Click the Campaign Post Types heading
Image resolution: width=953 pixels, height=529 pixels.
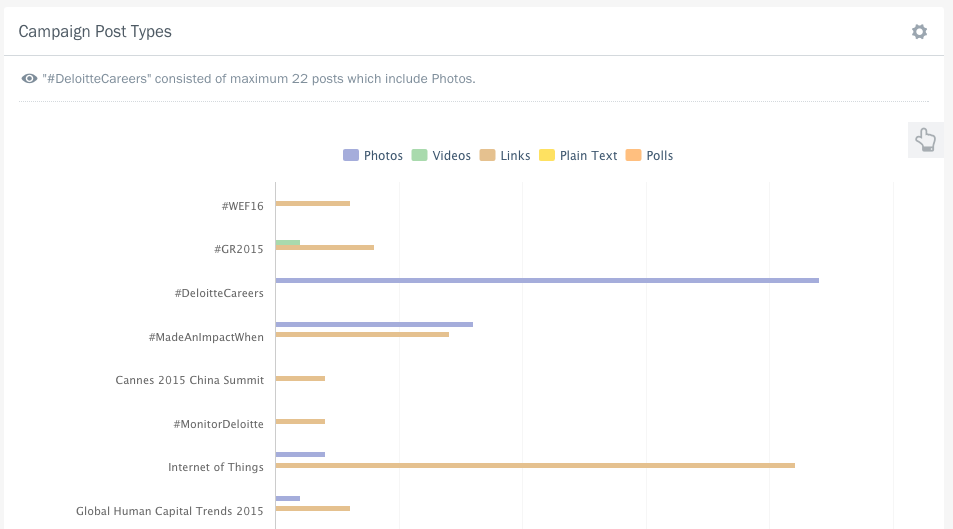point(95,32)
